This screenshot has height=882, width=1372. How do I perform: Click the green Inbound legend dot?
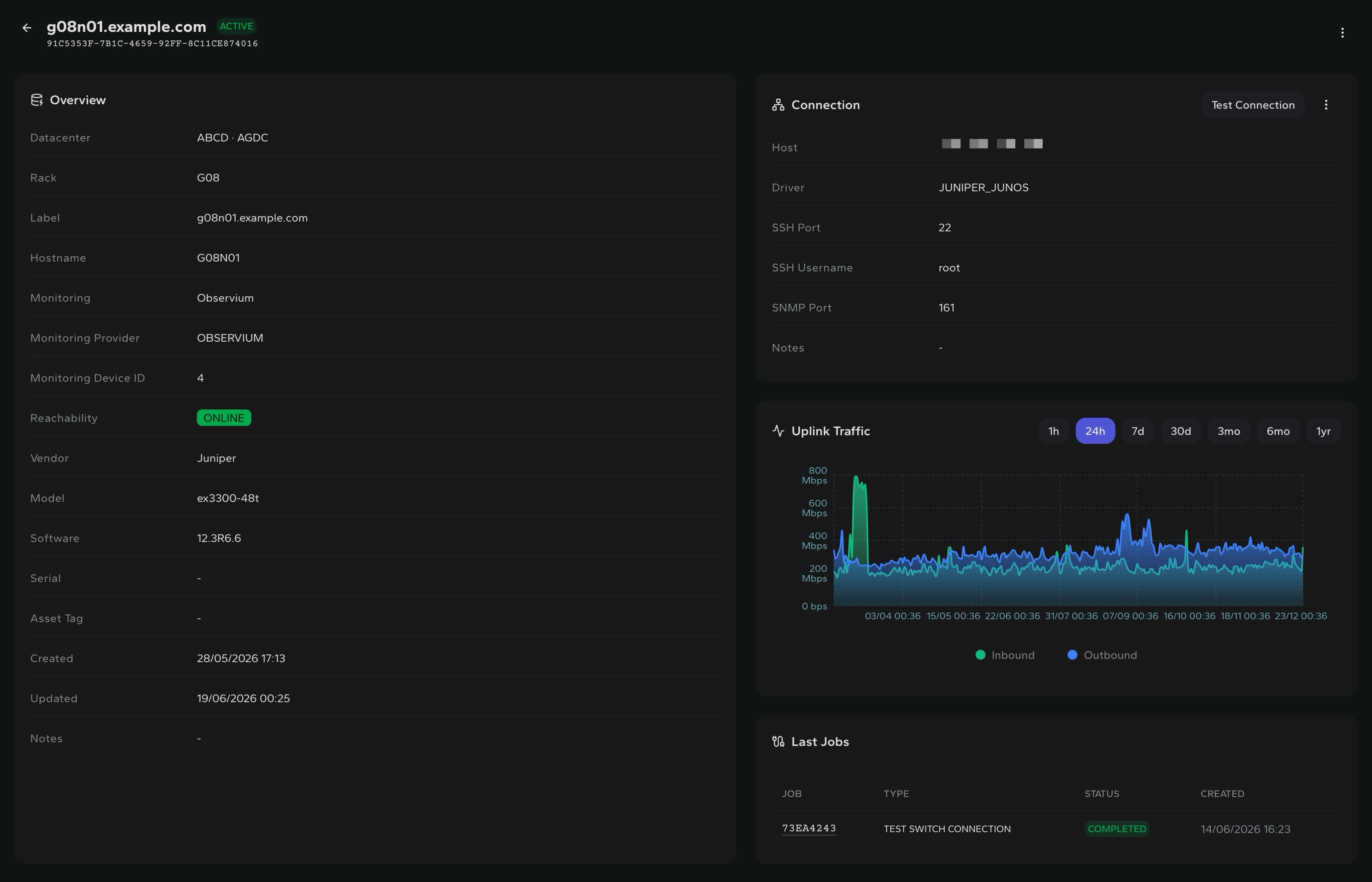point(980,655)
